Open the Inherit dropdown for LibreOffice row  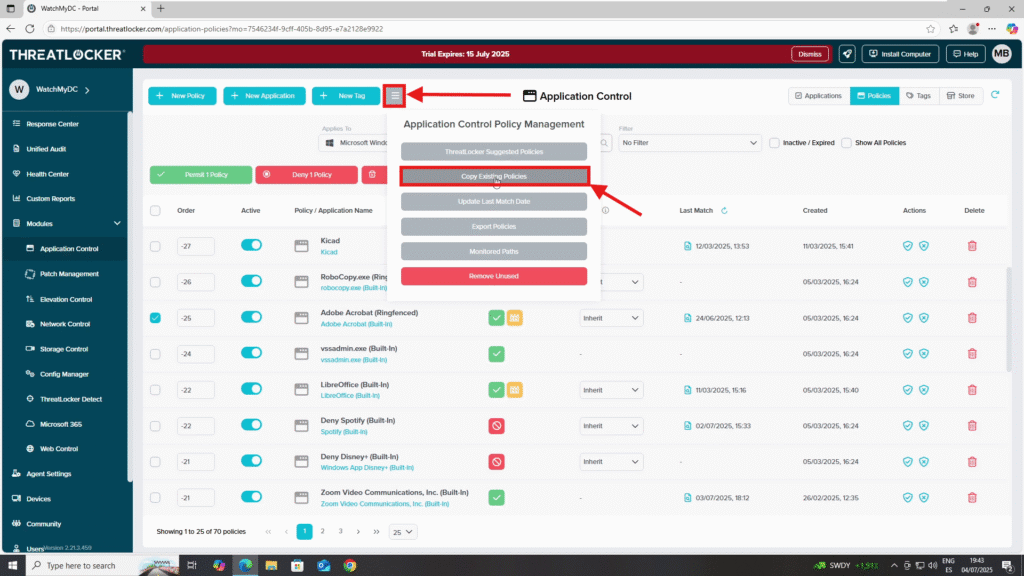tap(611, 390)
